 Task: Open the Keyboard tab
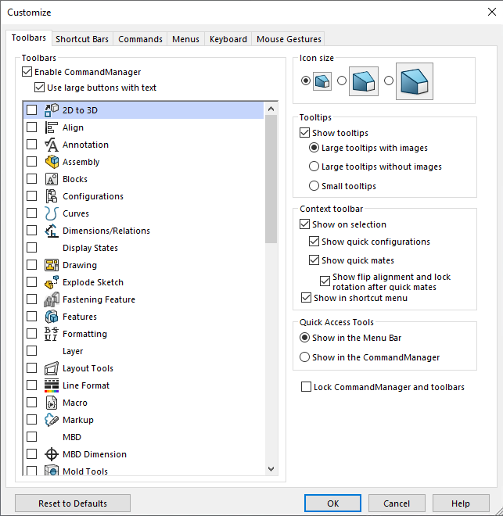[228, 39]
